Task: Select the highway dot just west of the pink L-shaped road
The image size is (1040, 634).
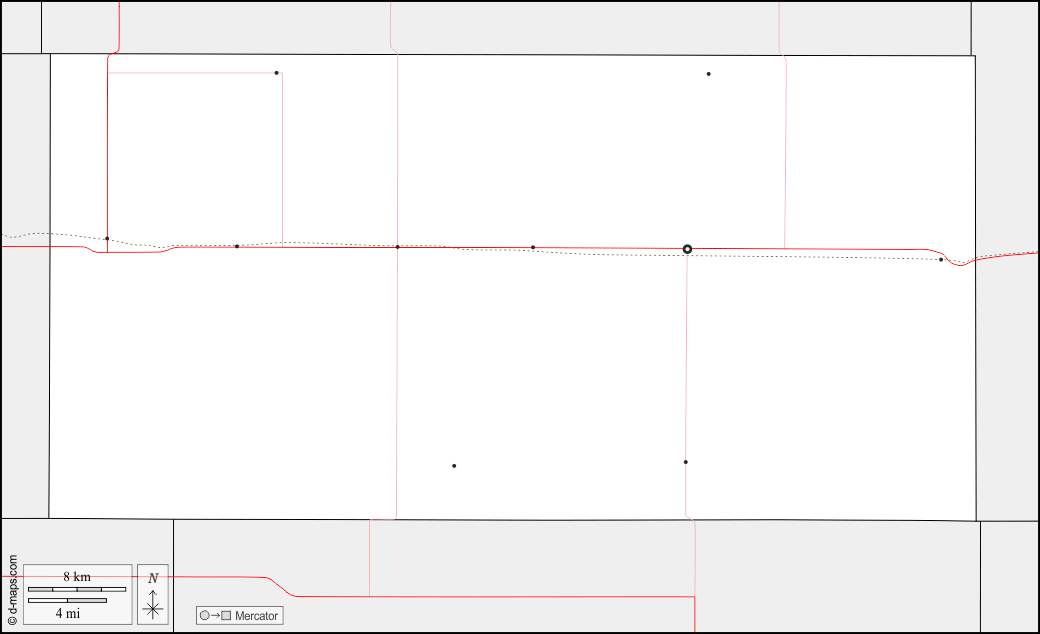Action: click(x=237, y=247)
